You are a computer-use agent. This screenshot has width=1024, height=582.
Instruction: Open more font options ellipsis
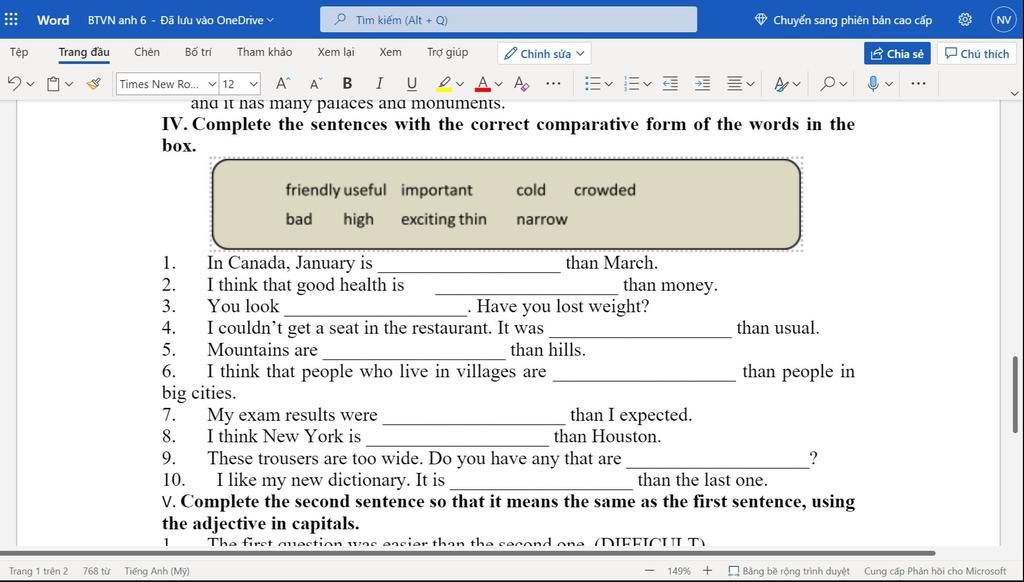(553, 84)
